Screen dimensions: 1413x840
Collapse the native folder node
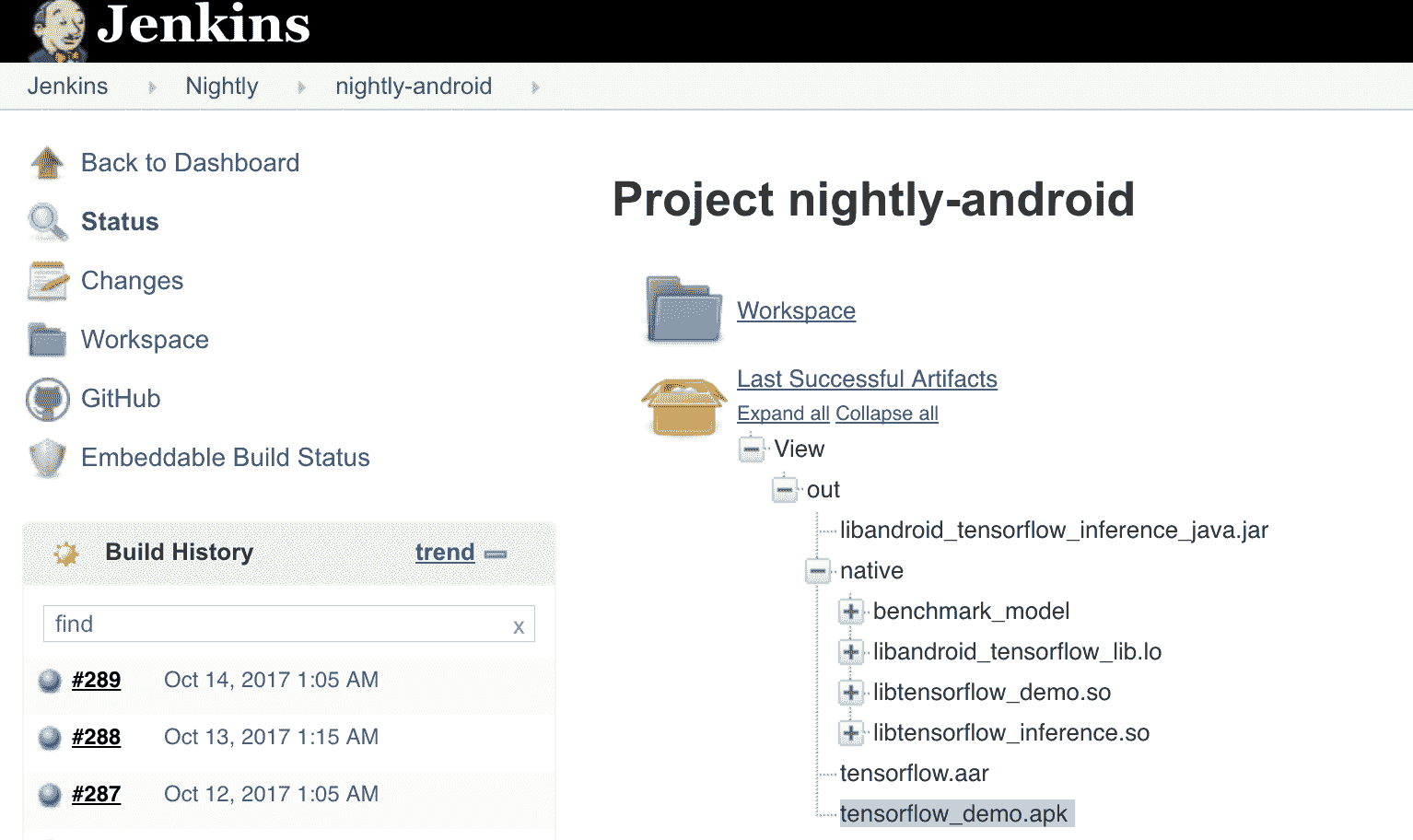coord(818,571)
